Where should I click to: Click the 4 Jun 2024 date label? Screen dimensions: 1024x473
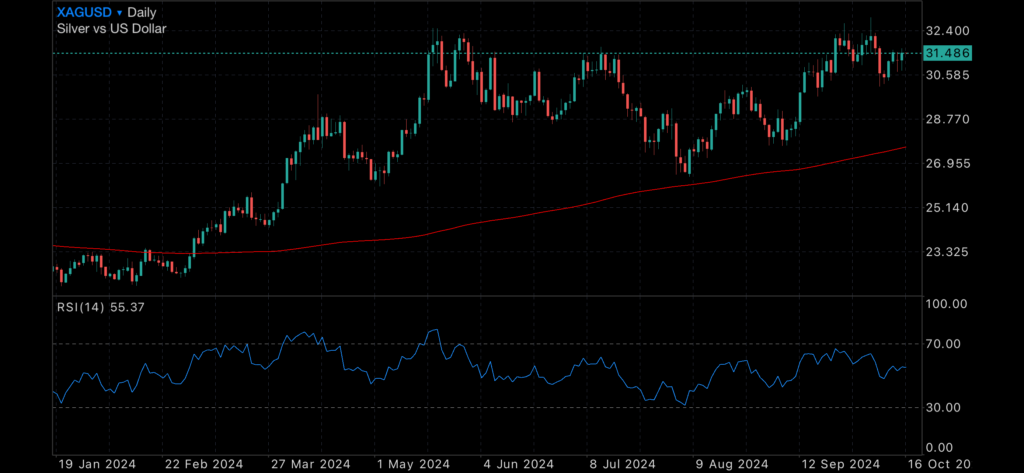point(520,464)
